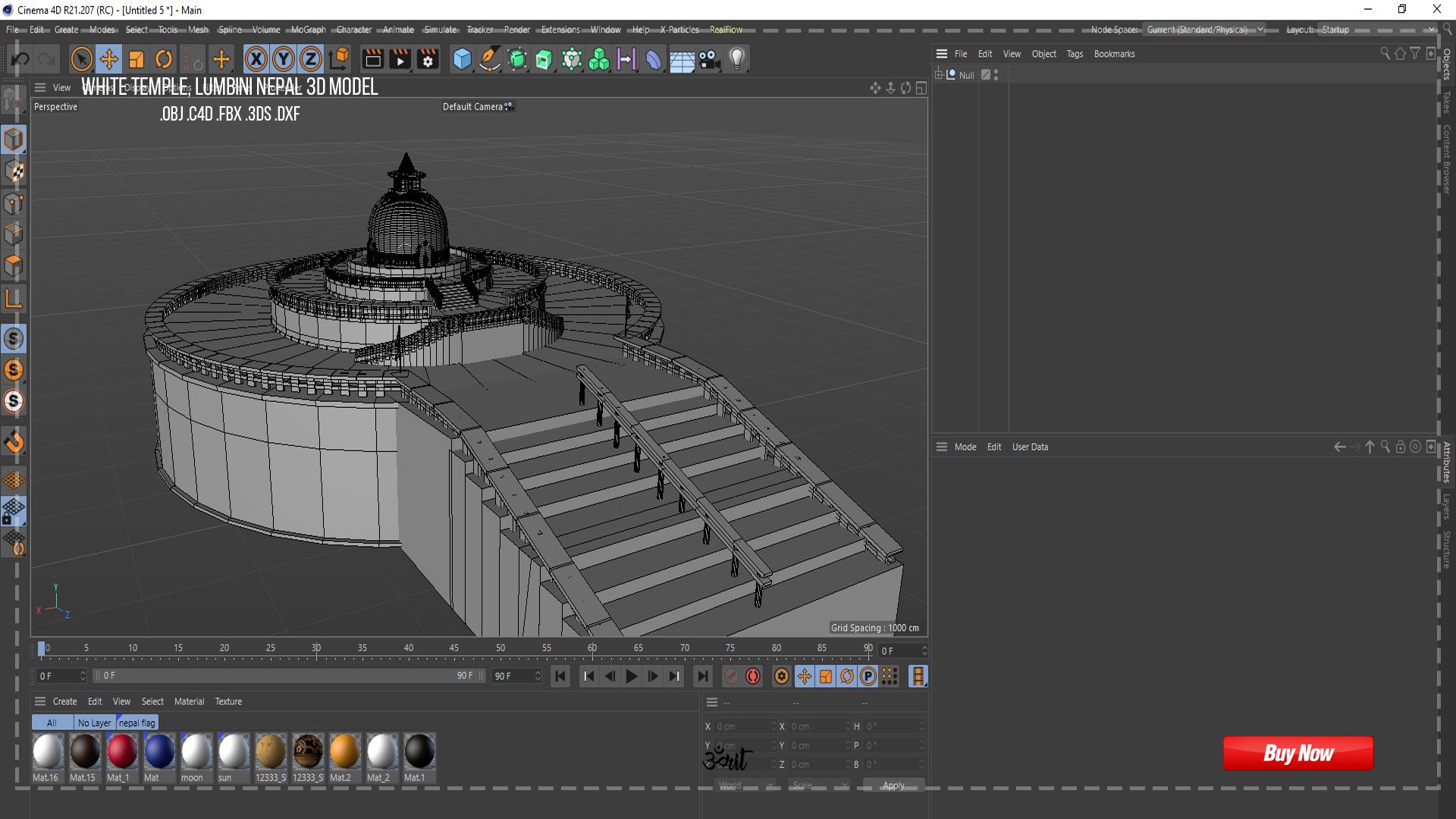Image resolution: width=1456 pixels, height=819 pixels.
Task: Open Edit Render Settings icon
Action: point(428,59)
